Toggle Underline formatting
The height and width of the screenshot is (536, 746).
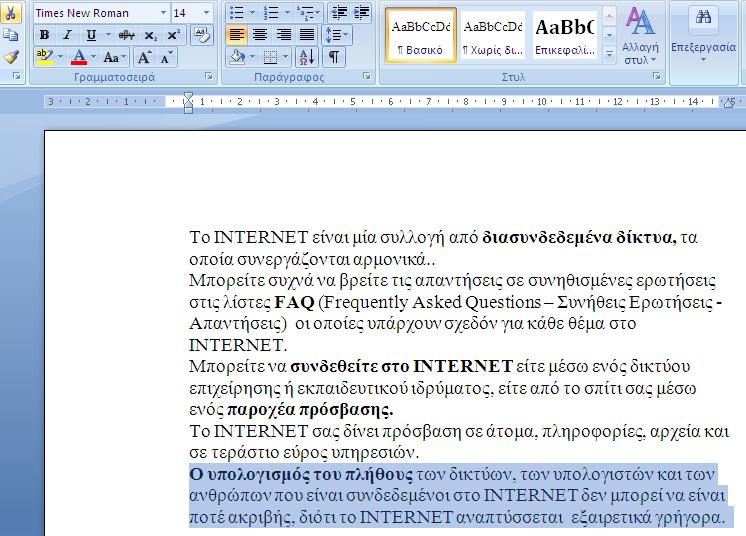(90, 35)
